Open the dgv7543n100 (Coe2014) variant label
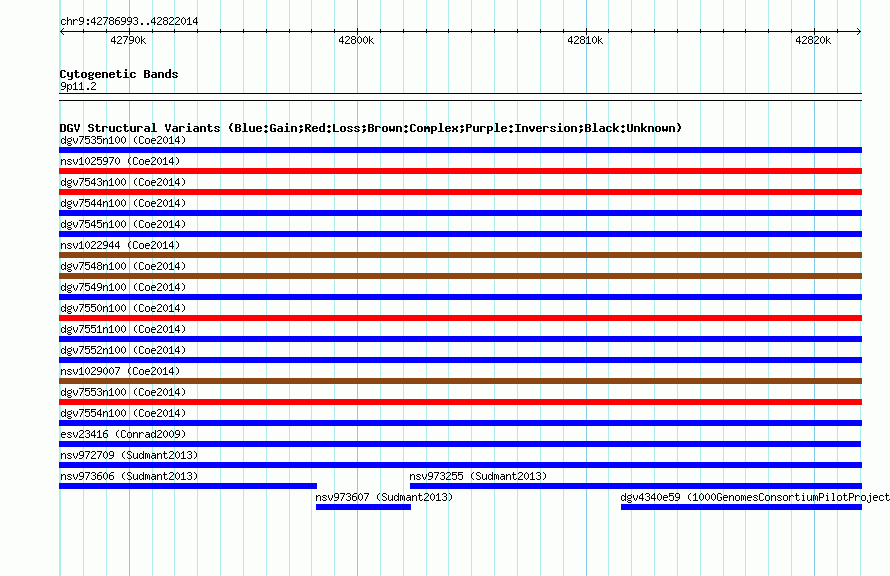 (x=123, y=182)
